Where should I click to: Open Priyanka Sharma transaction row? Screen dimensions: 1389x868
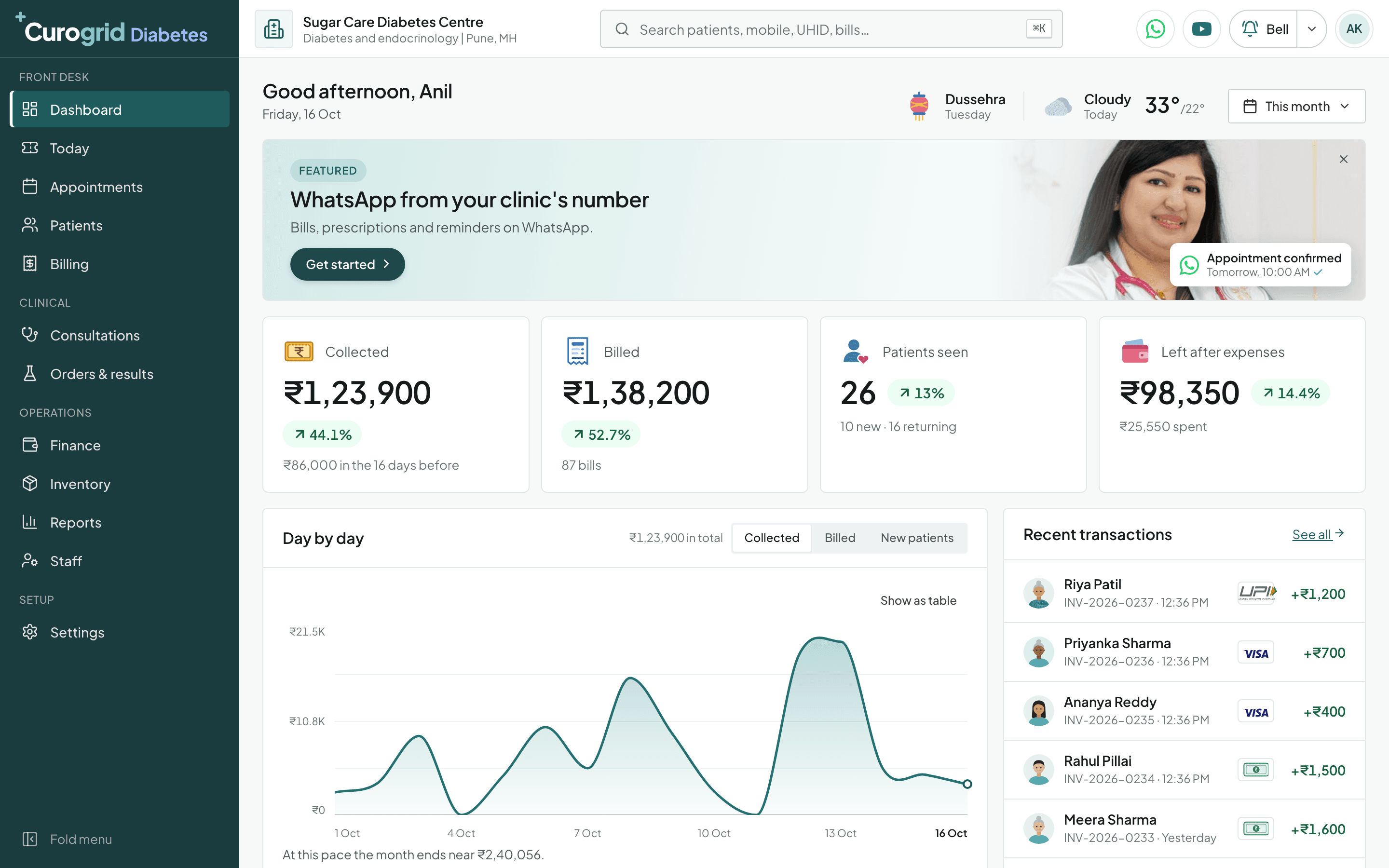point(1184,652)
